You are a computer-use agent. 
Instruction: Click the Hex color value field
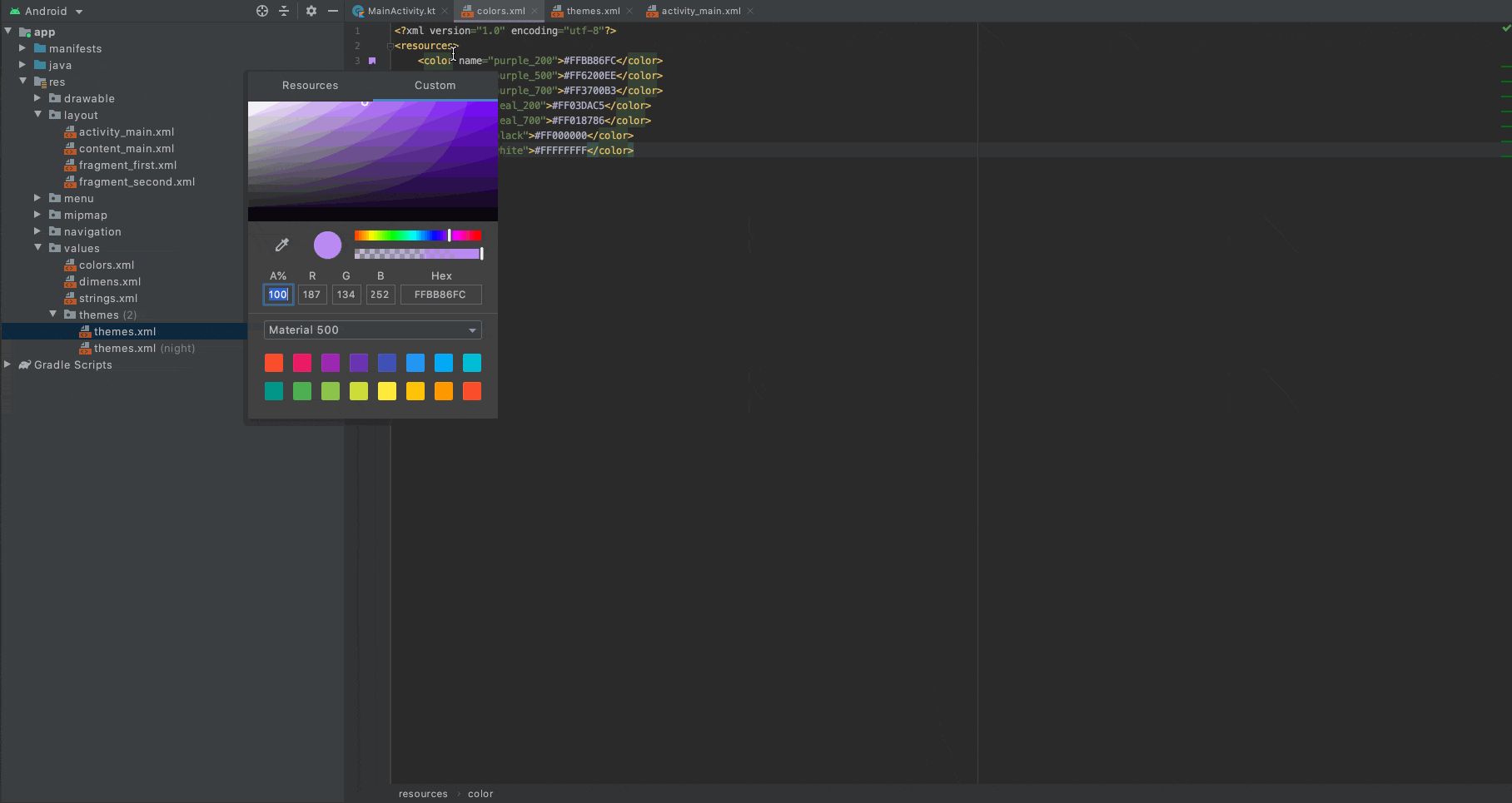click(x=440, y=295)
